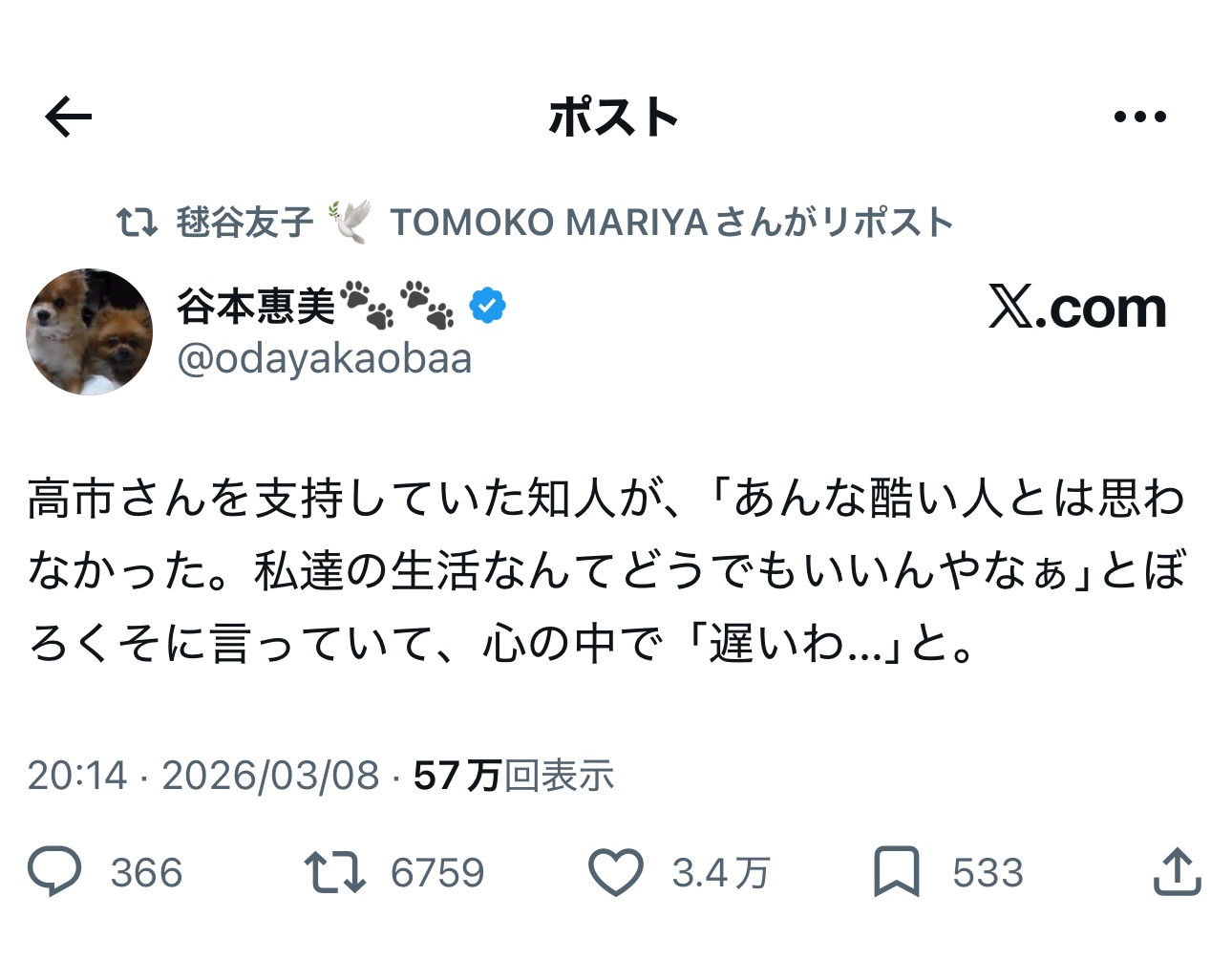The height and width of the screenshot is (960, 1232).
Task: Tap the X.com logo
Action: tap(1076, 309)
